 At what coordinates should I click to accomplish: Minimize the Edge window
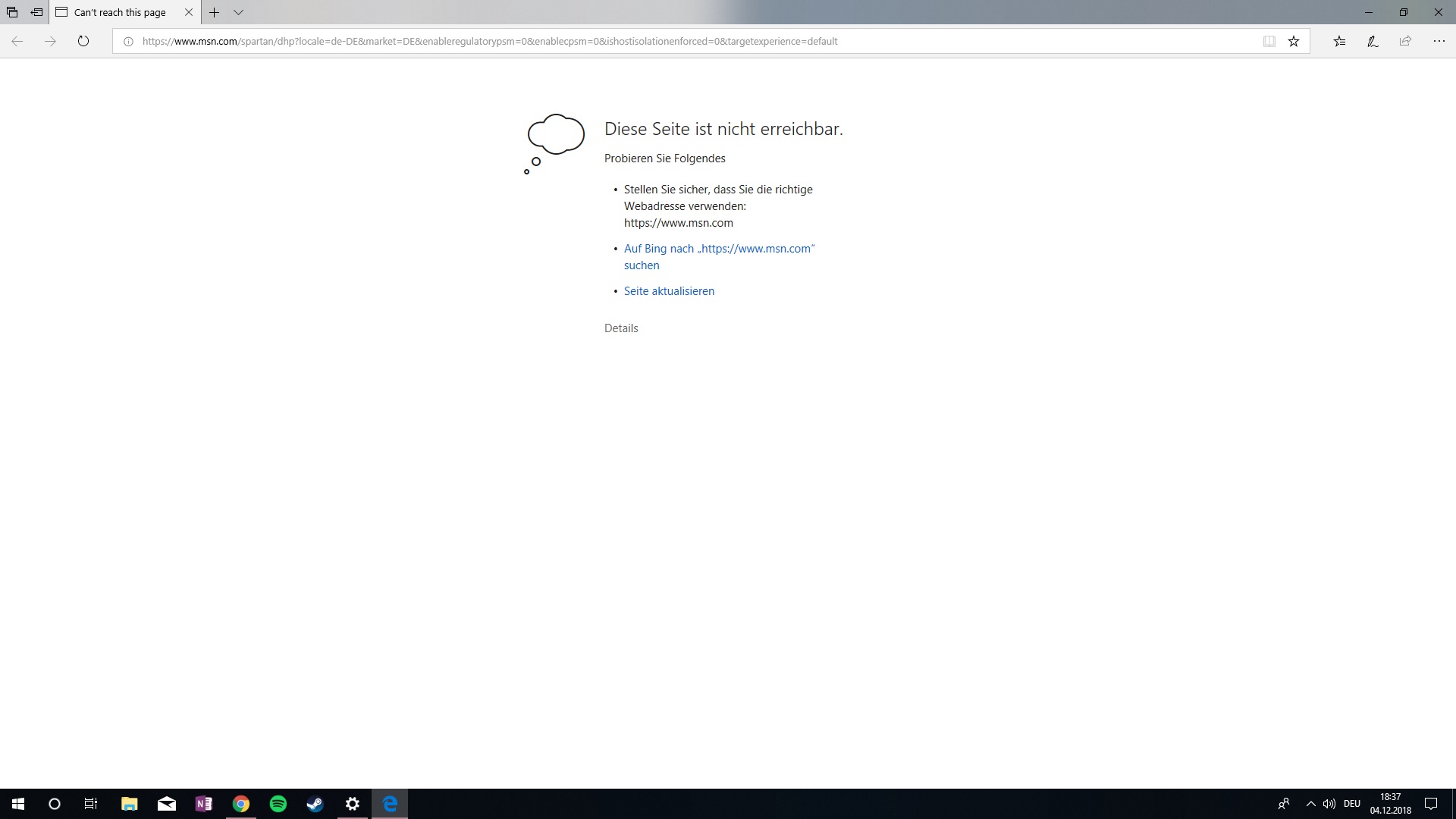tap(1369, 12)
